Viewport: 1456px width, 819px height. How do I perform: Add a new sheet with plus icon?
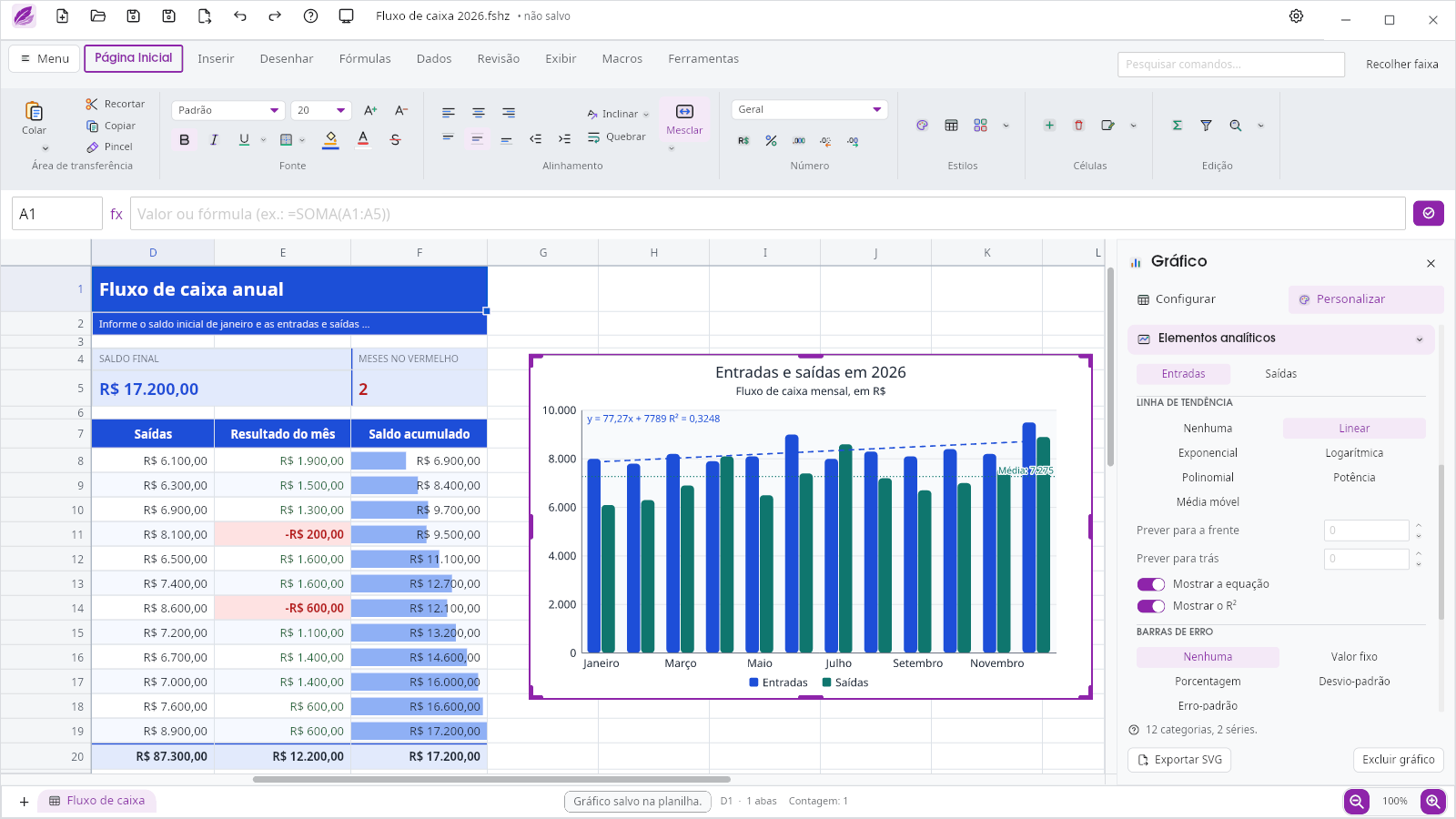24,802
